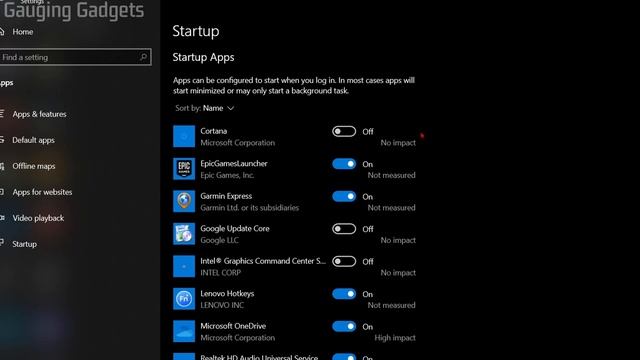Screen dimensions: 640x360
Task: Open the Sort by Name dropdown
Action: (204, 108)
